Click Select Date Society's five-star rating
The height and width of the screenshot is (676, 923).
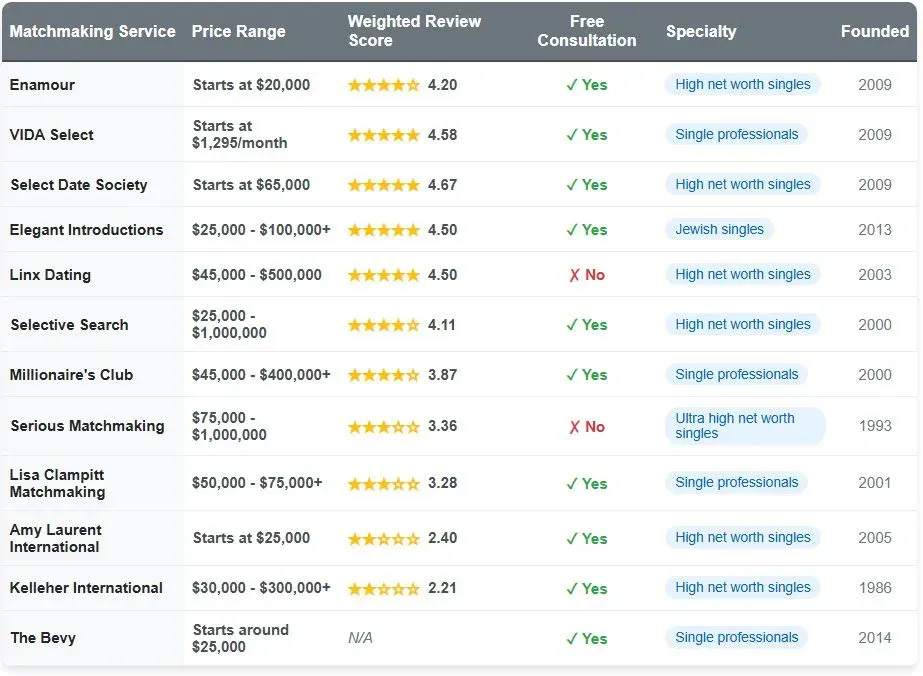(x=383, y=184)
